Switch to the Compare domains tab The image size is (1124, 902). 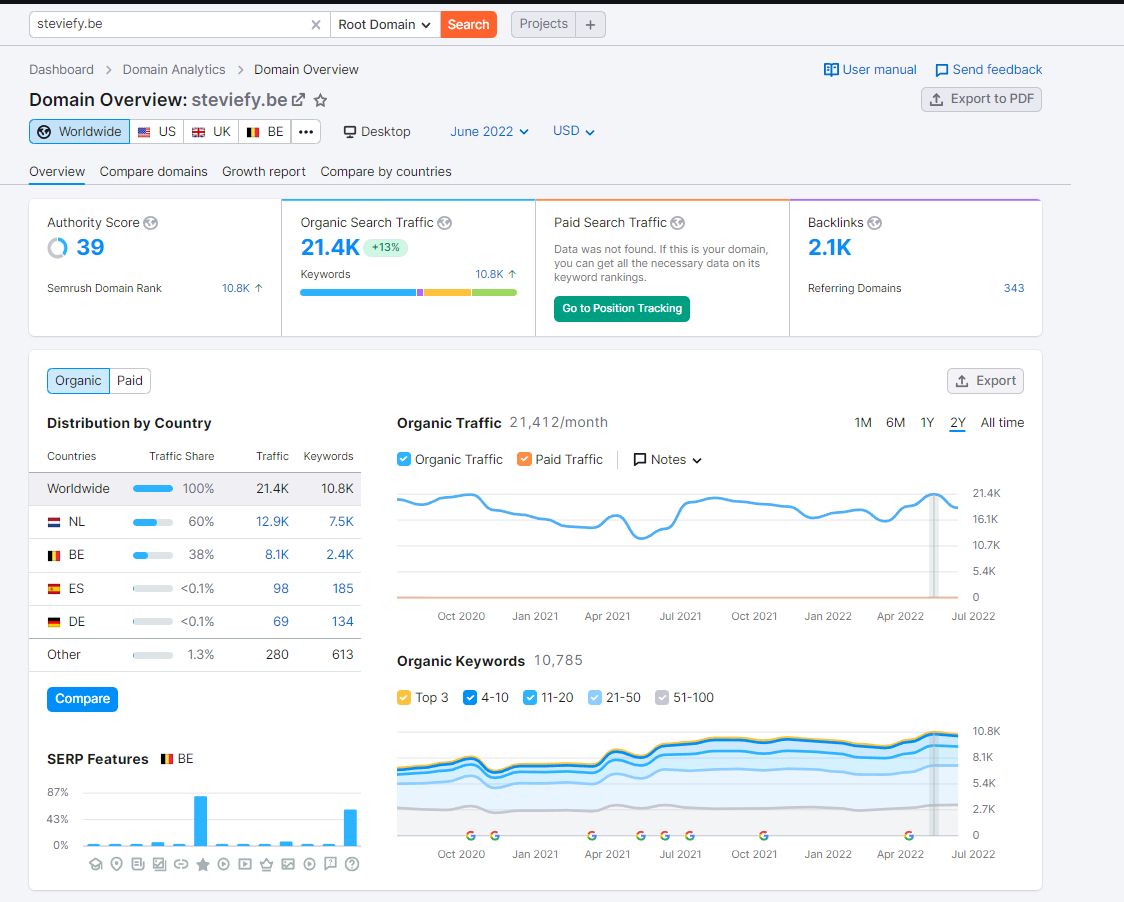point(153,171)
